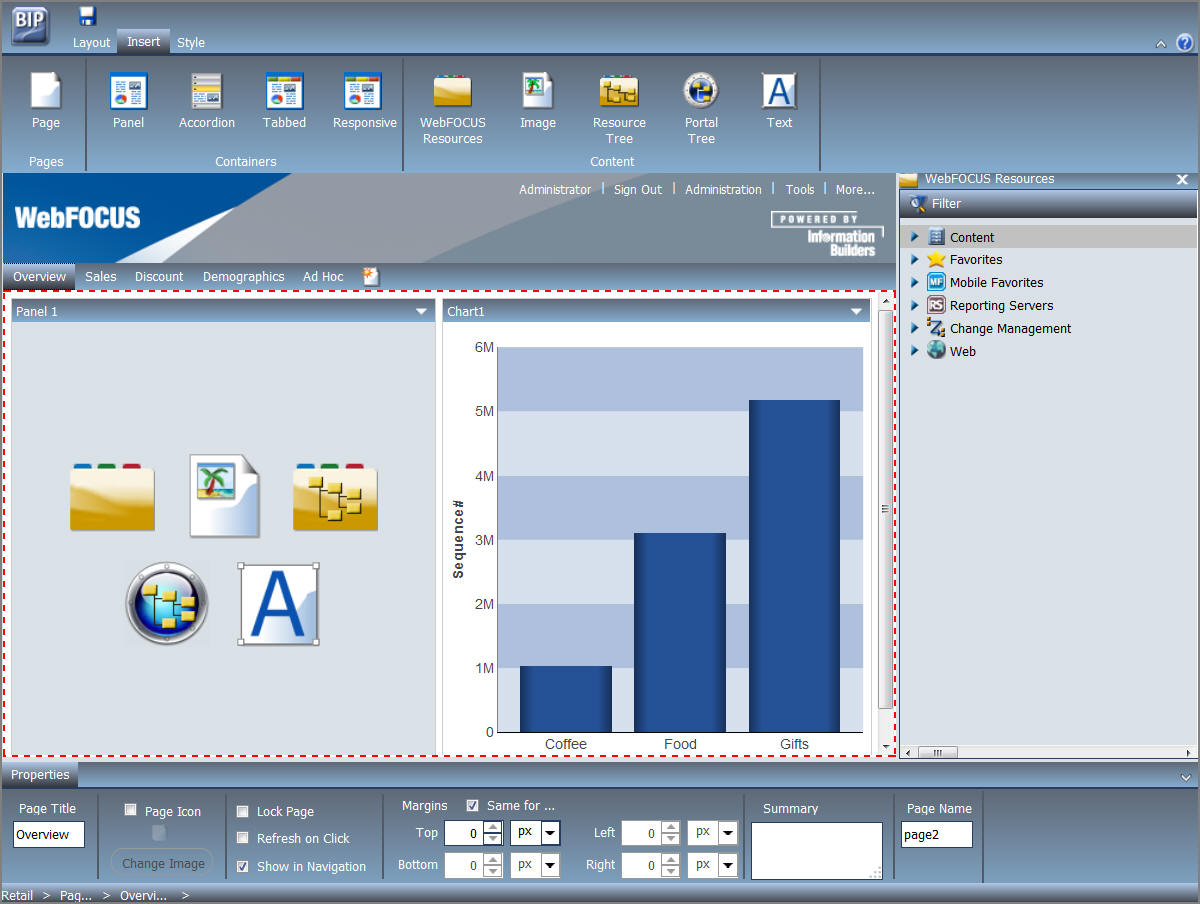Image resolution: width=1200 pixels, height=904 pixels.
Task: Open the Administration link
Action: (723, 189)
